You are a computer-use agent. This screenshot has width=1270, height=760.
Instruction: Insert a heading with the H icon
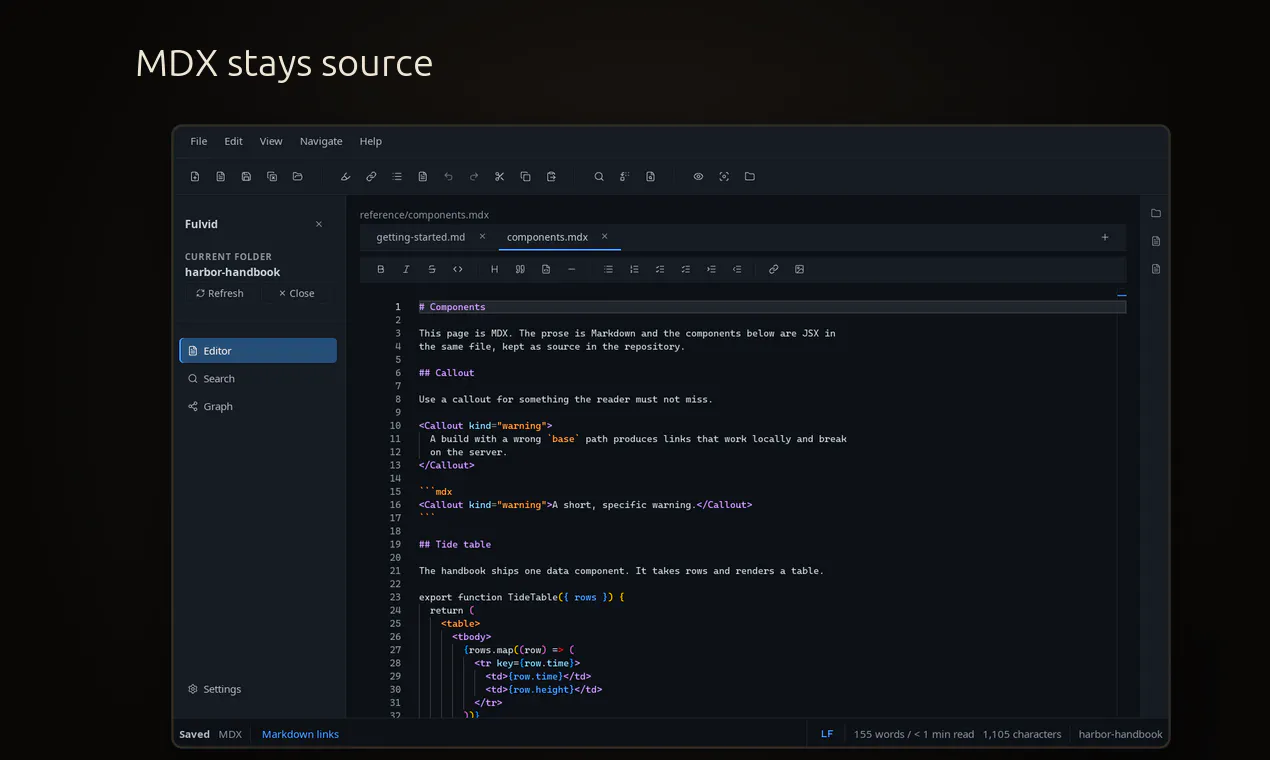tap(495, 269)
